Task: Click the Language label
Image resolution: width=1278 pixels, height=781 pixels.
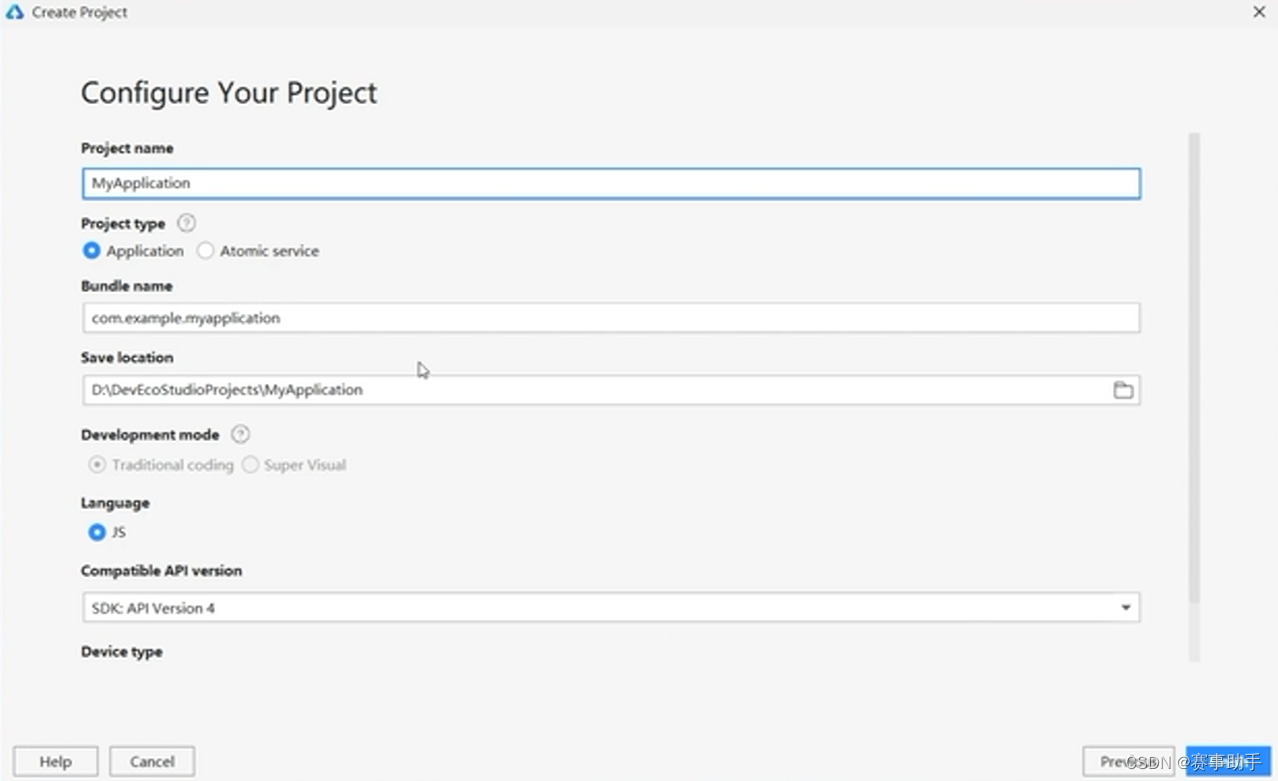Action: pyautogui.click(x=115, y=503)
